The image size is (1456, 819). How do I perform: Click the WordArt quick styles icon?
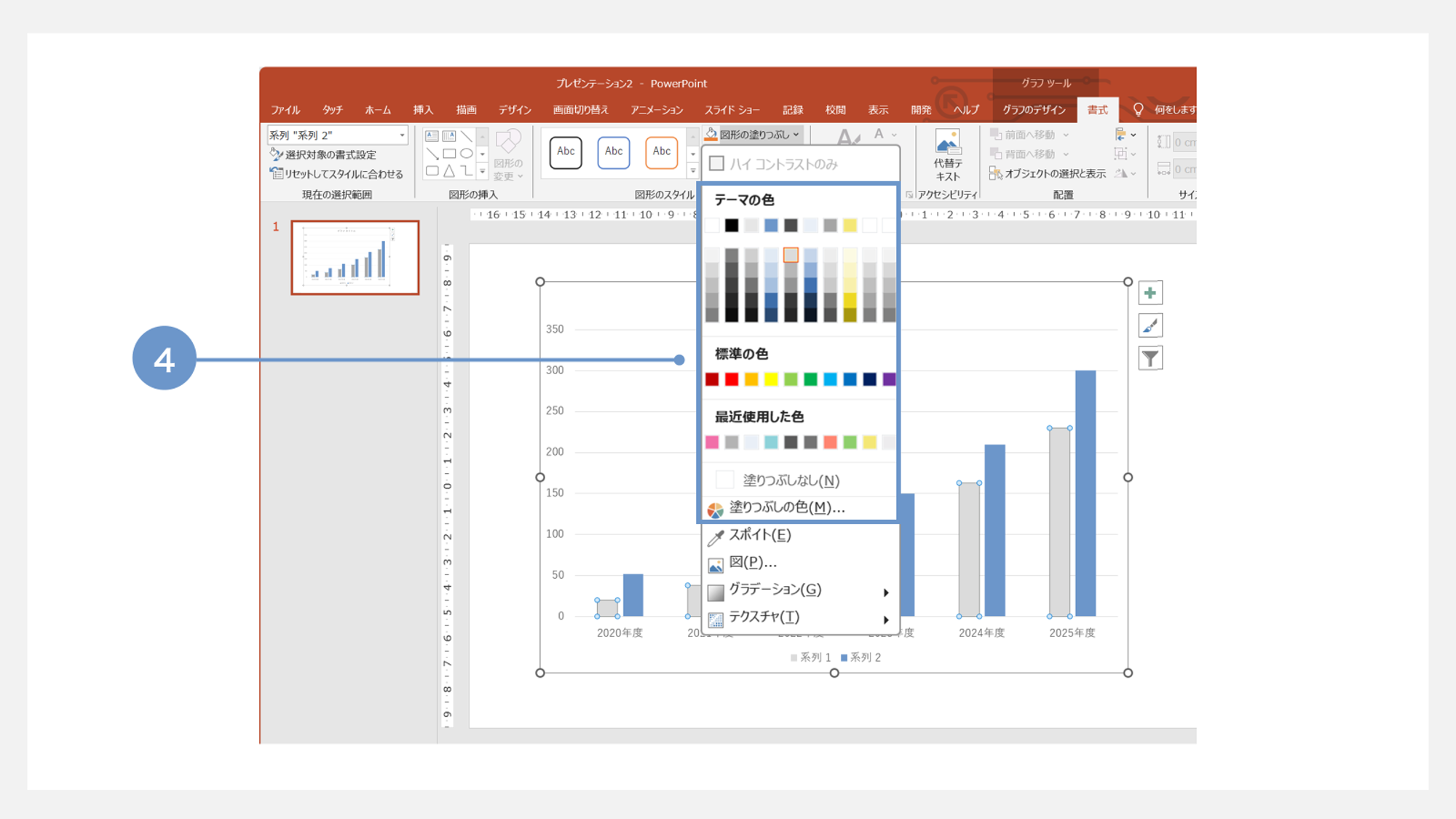tap(847, 137)
